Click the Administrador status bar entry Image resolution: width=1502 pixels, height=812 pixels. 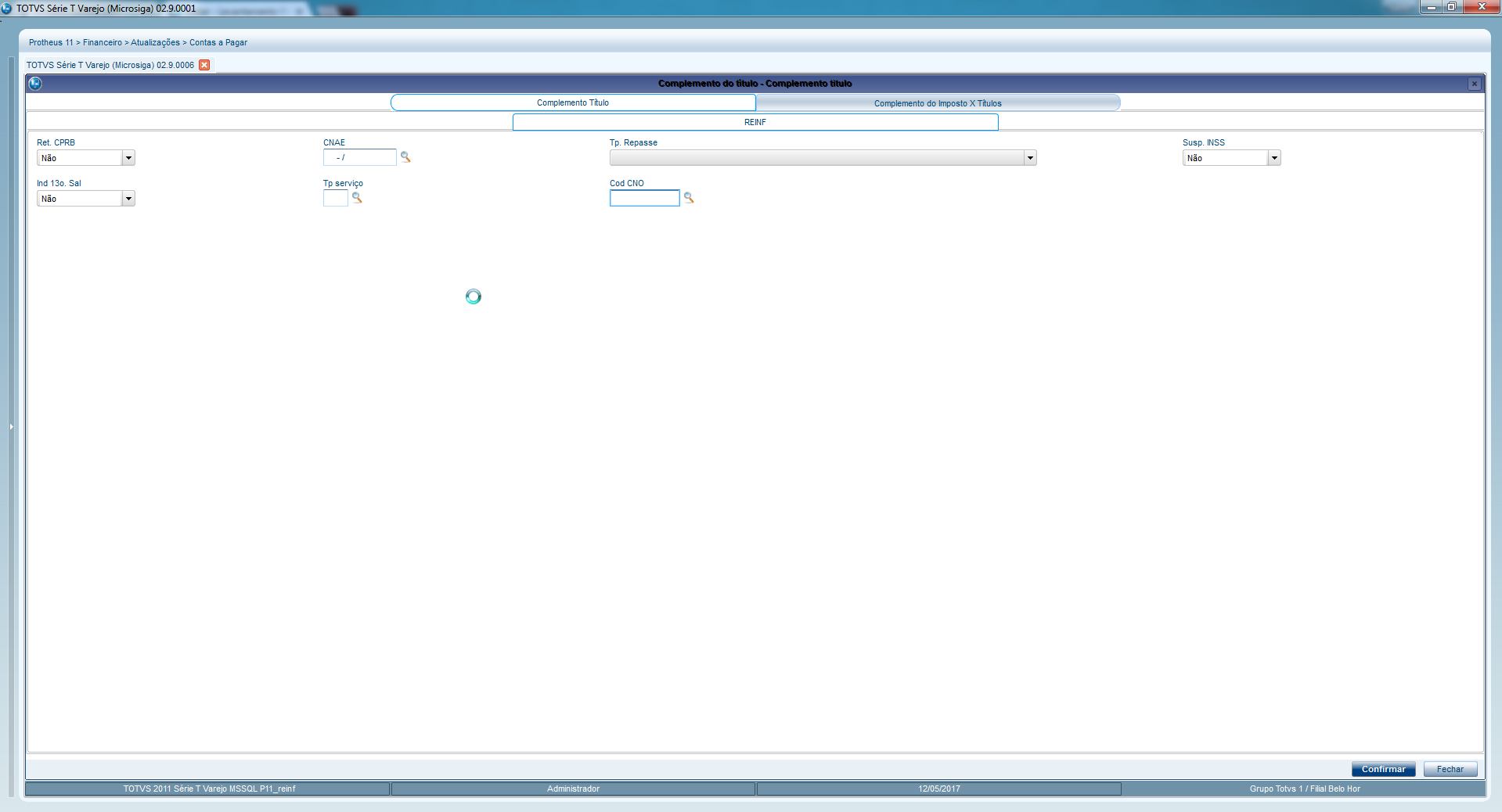coord(573,789)
